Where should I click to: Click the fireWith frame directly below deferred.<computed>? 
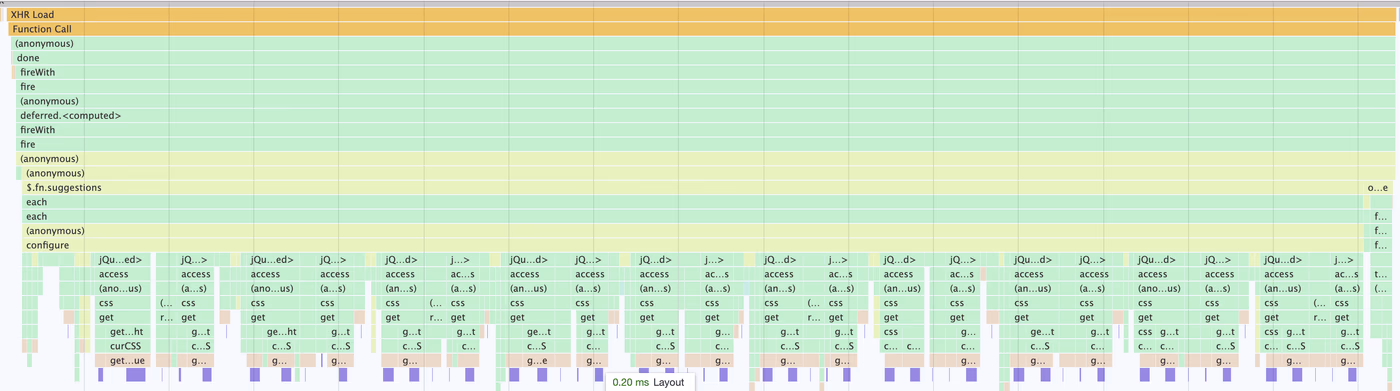coord(704,130)
